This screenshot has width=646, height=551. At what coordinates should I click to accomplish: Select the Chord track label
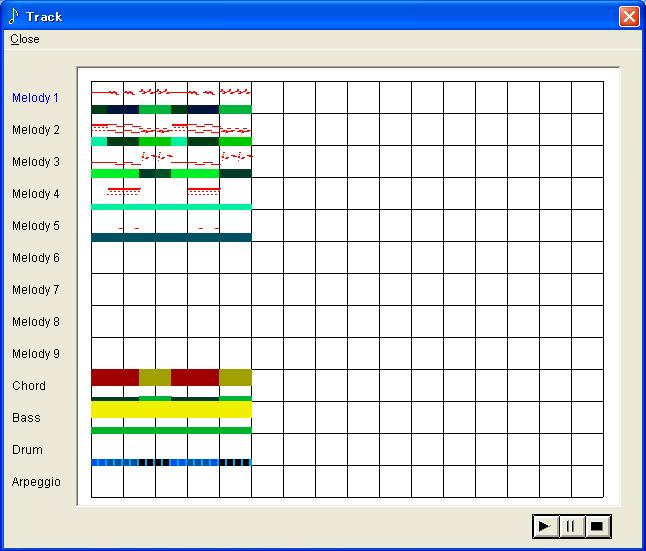(29, 386)
